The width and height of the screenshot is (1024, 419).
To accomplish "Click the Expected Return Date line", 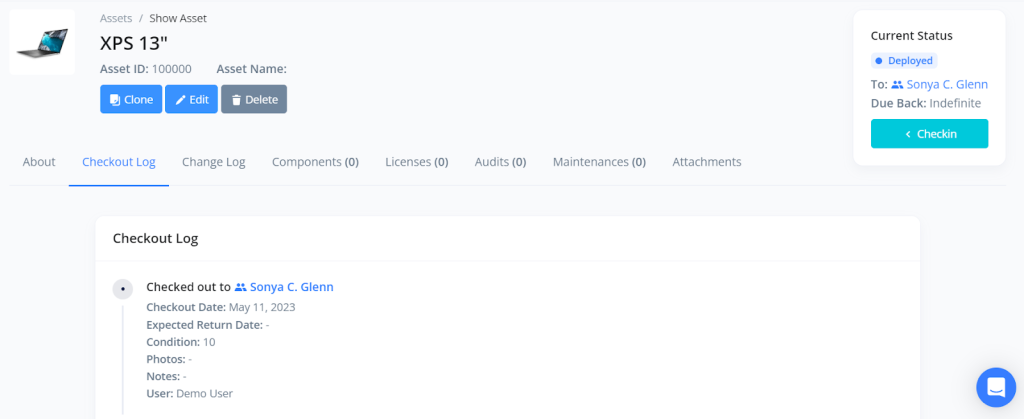I will tap(208, 325).
